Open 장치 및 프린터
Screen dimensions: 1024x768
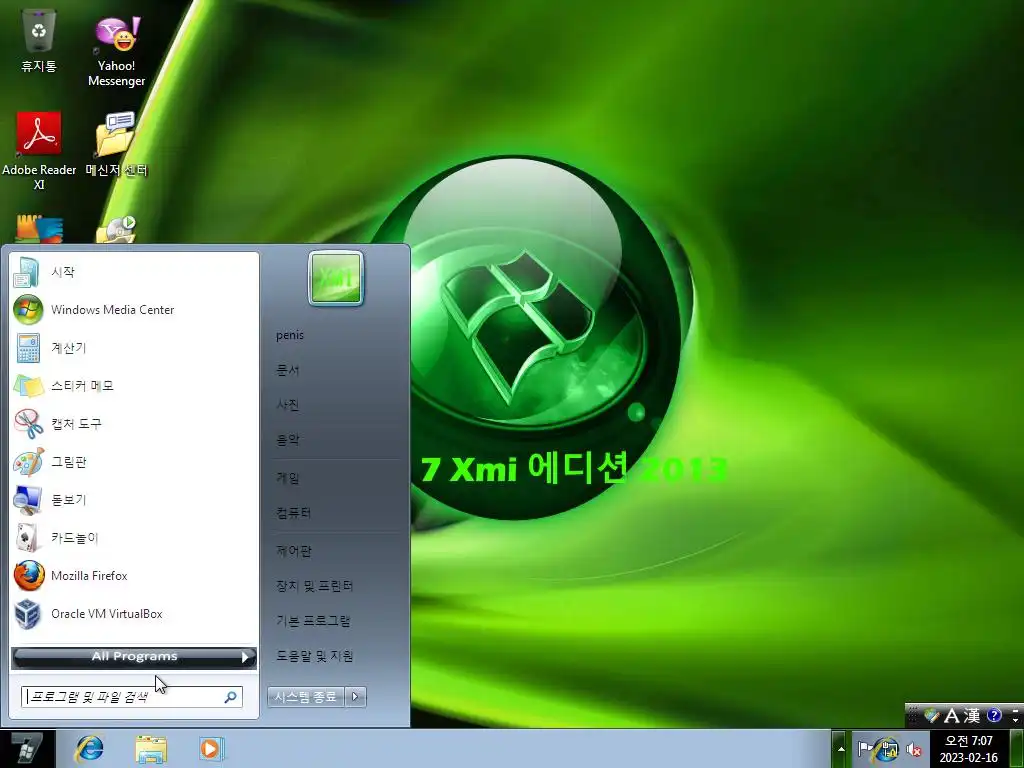[314, 586]
